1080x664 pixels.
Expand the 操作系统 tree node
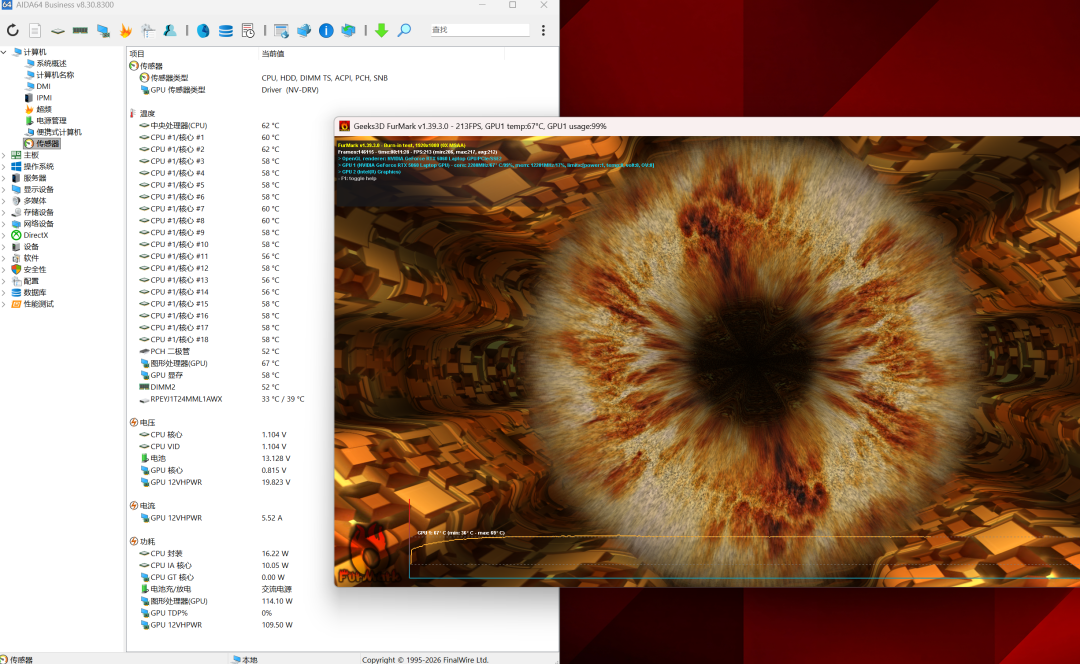coord(4,166)
